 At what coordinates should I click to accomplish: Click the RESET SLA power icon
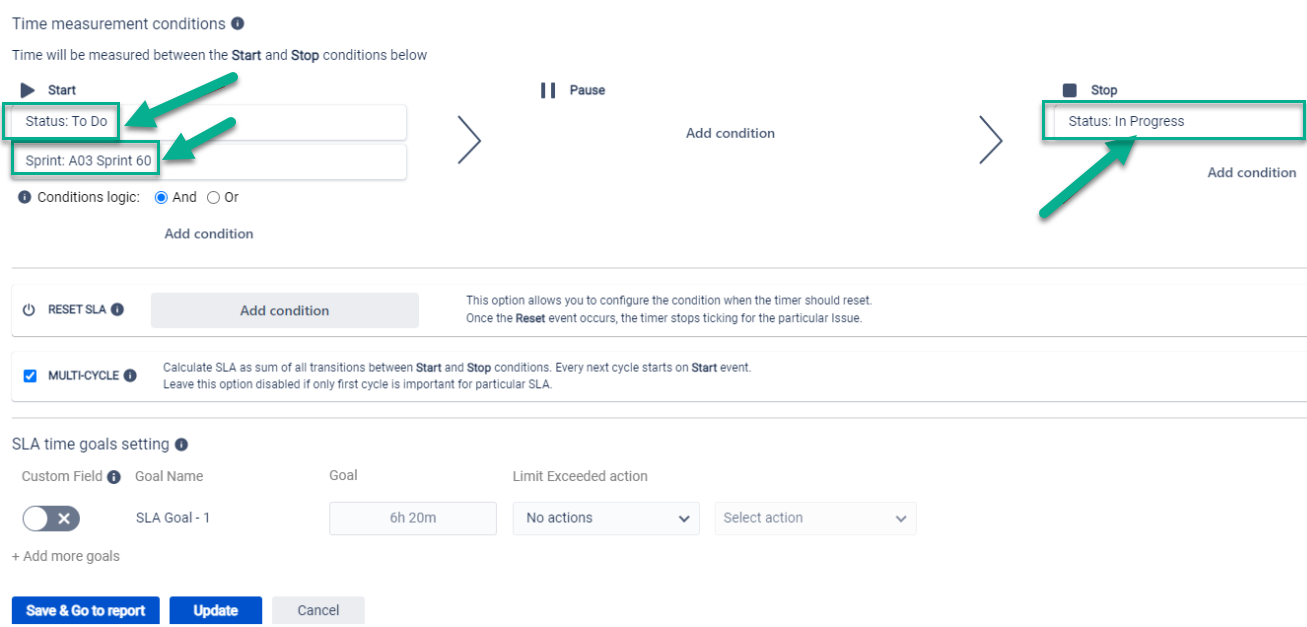29,310
